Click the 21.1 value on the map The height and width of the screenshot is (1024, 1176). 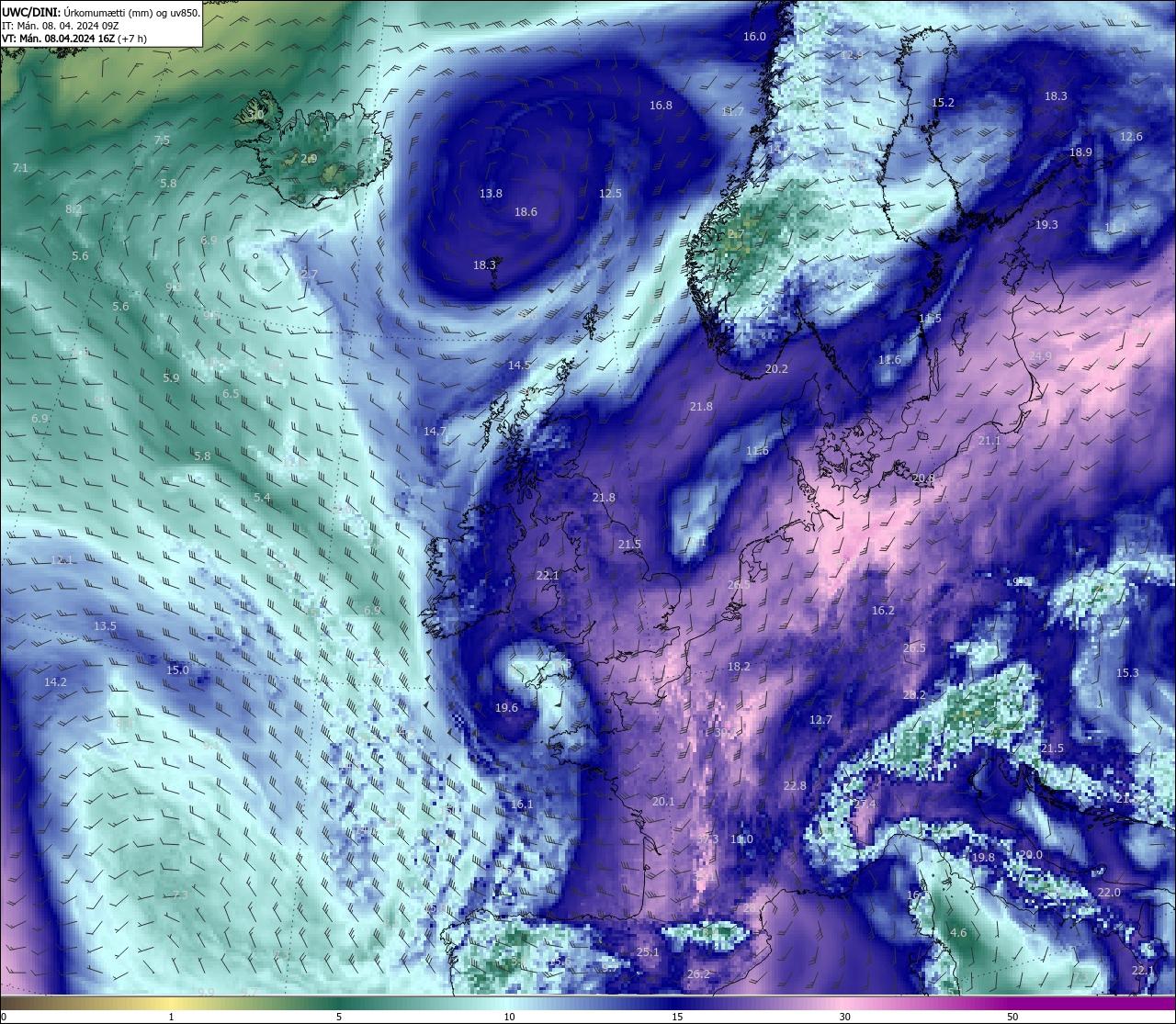pyautogui.click(x=989, y=442)
